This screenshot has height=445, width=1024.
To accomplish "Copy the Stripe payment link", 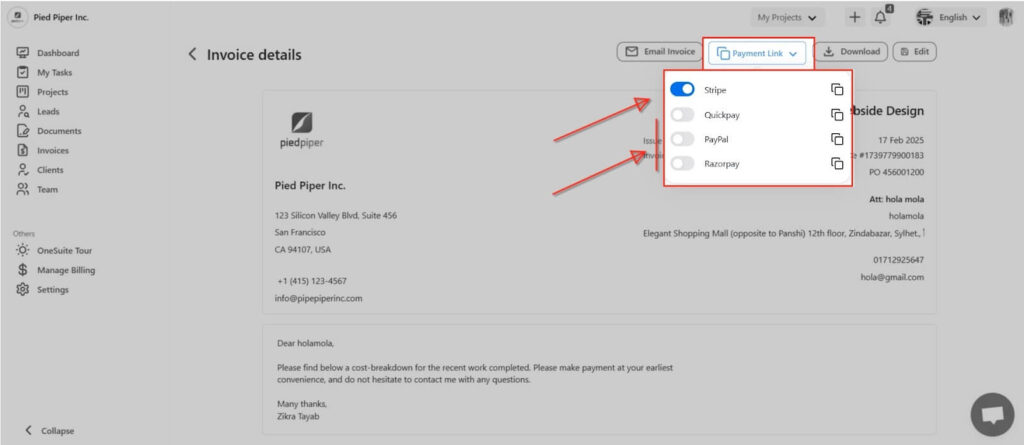I will click(837, 90).
